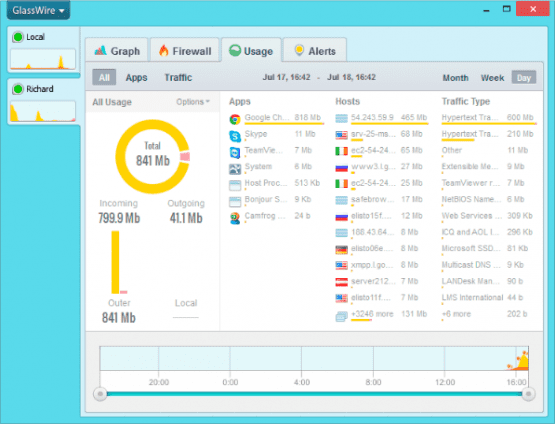
Task: Click the System app icon
Action: pyautogui.click(x=235, y=169)
